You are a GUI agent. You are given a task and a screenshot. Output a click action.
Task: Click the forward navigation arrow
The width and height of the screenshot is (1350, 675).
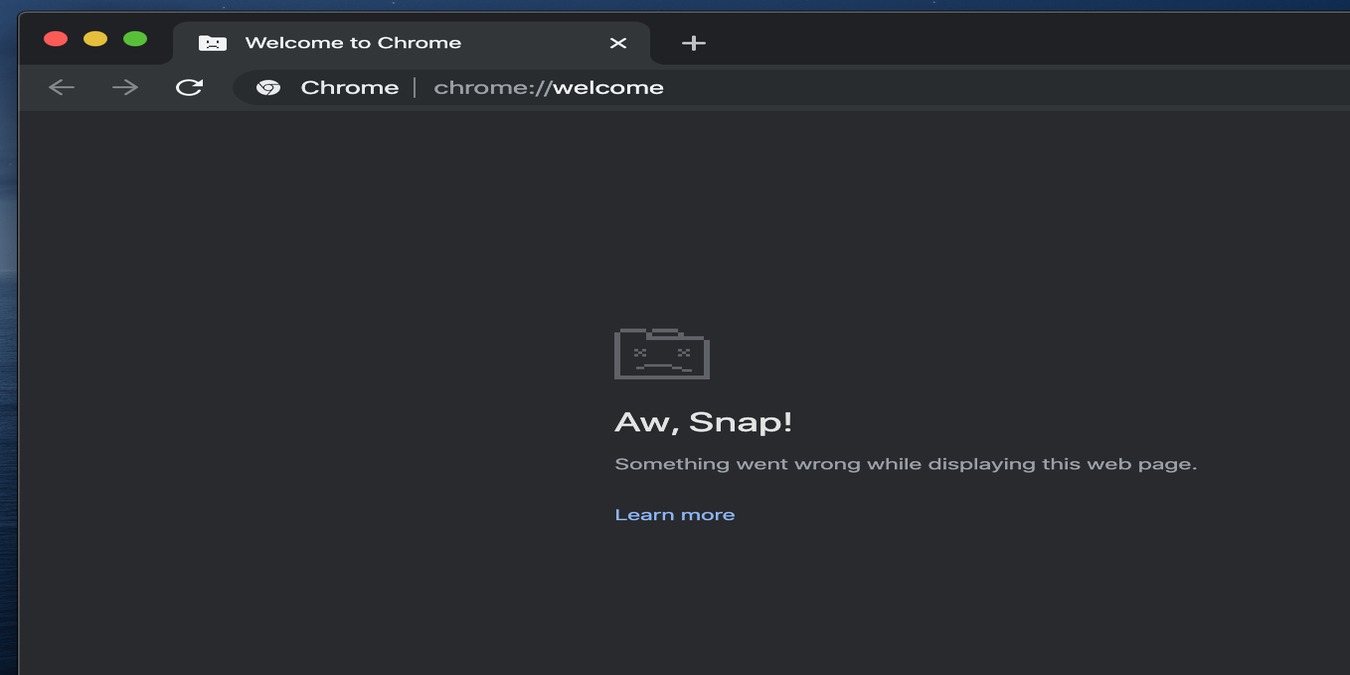point(124,87)
